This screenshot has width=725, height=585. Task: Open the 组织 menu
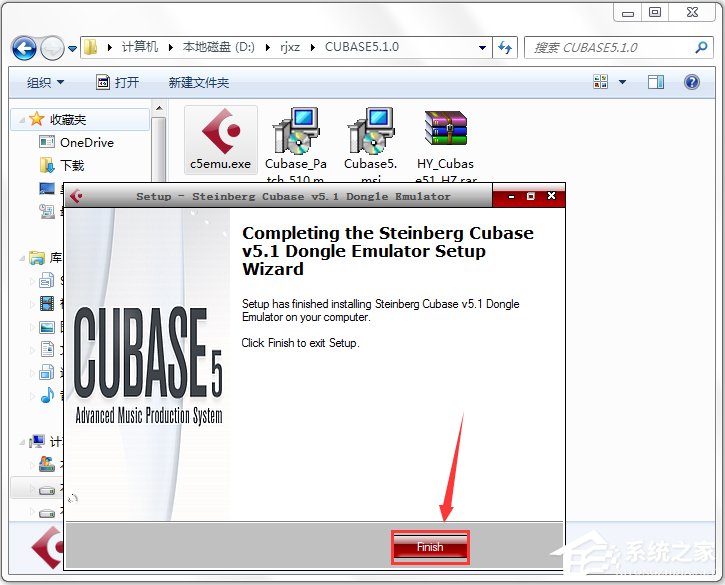click(45, 83)
